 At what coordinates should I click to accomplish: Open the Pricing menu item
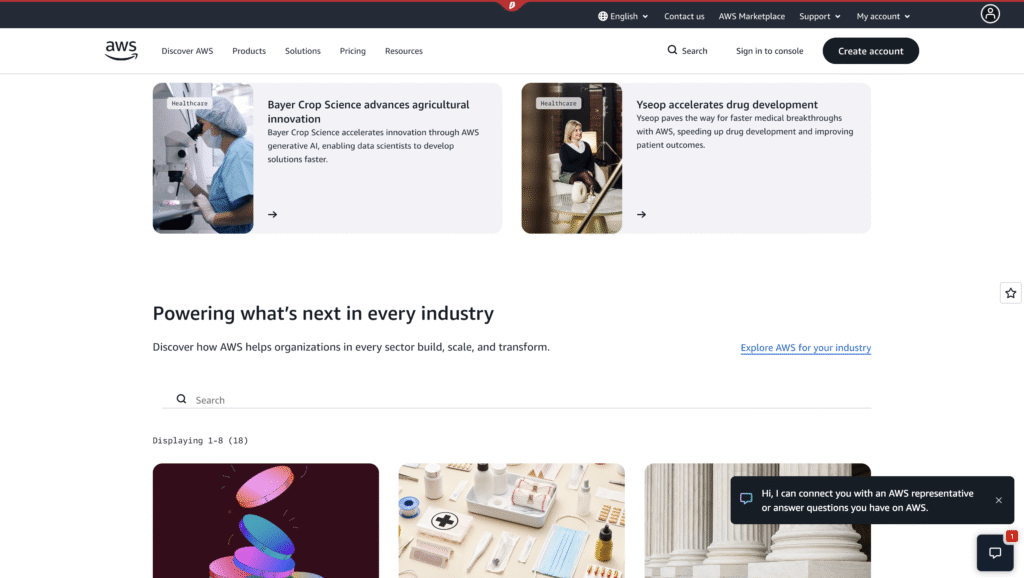coord(353,51)
